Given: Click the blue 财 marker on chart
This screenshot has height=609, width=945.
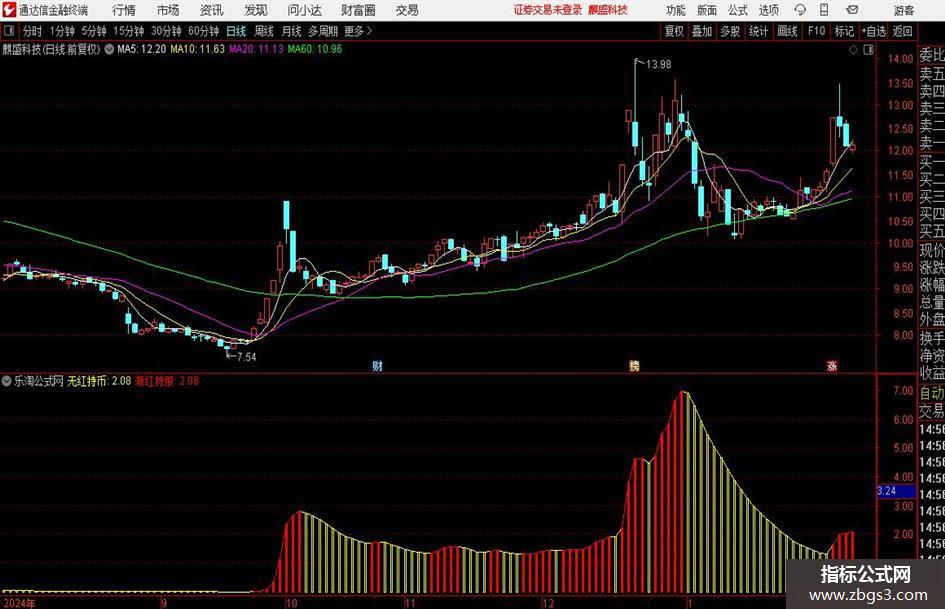Looking at the screenshot, I should pyautogui.click(x=377, y=365).
